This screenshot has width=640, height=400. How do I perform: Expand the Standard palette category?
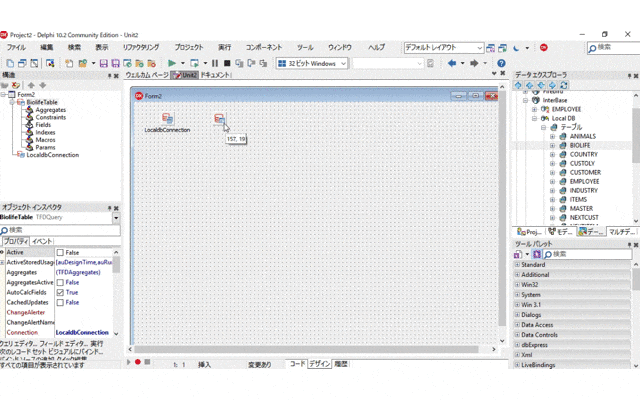pyautogui.click(x=517, y=264)
